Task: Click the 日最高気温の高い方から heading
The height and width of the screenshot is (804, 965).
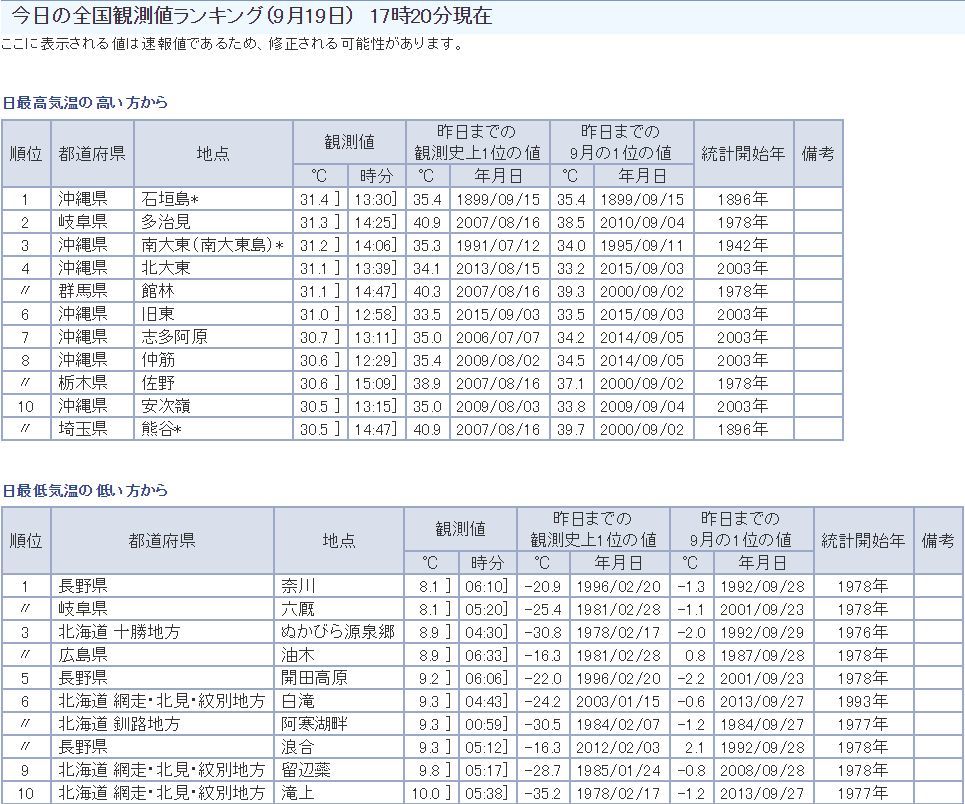Action: (85, 103)
